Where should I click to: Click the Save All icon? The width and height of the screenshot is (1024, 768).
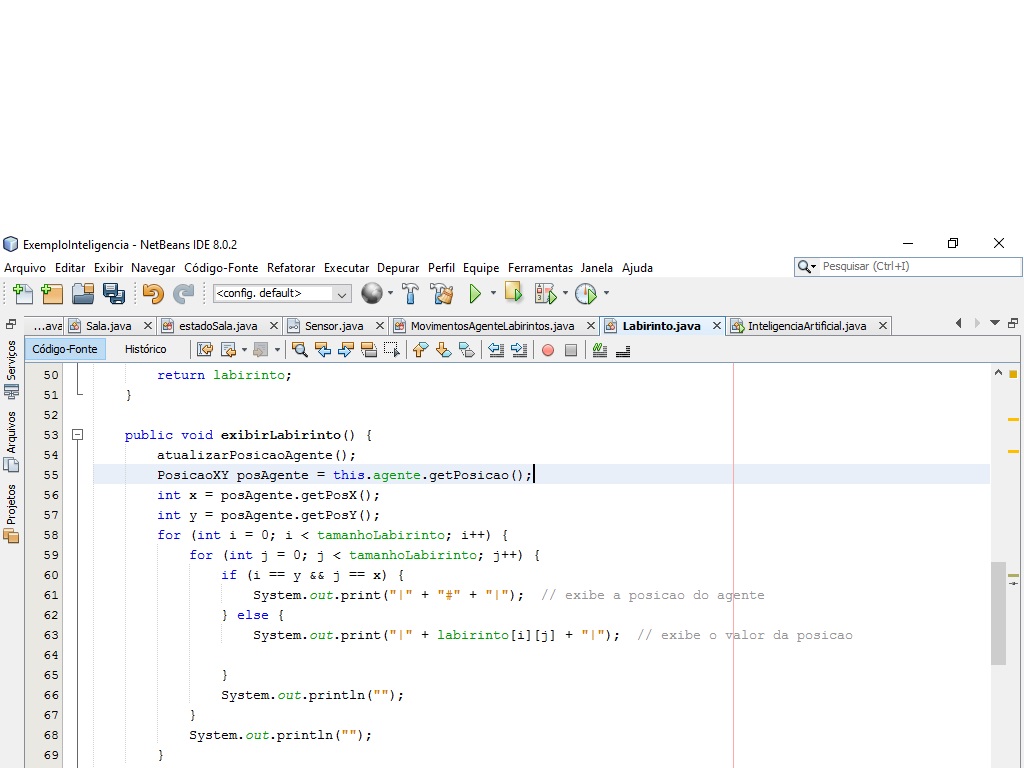point(114,294)
